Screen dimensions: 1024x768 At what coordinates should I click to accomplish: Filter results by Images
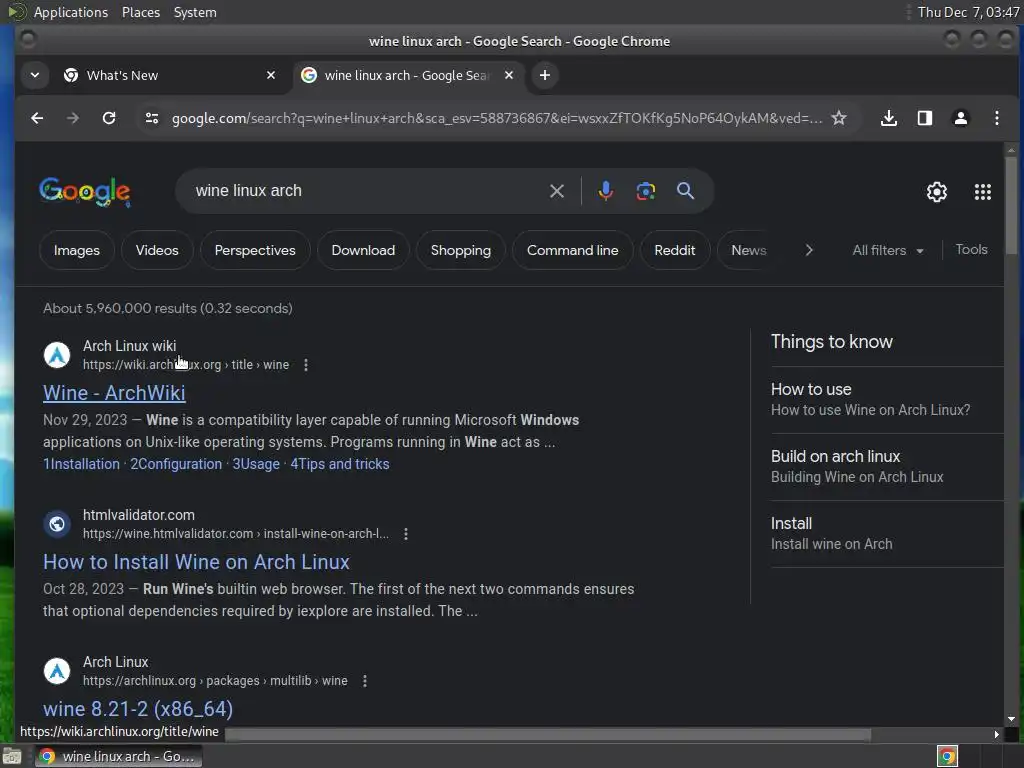(x=77, y=250)
